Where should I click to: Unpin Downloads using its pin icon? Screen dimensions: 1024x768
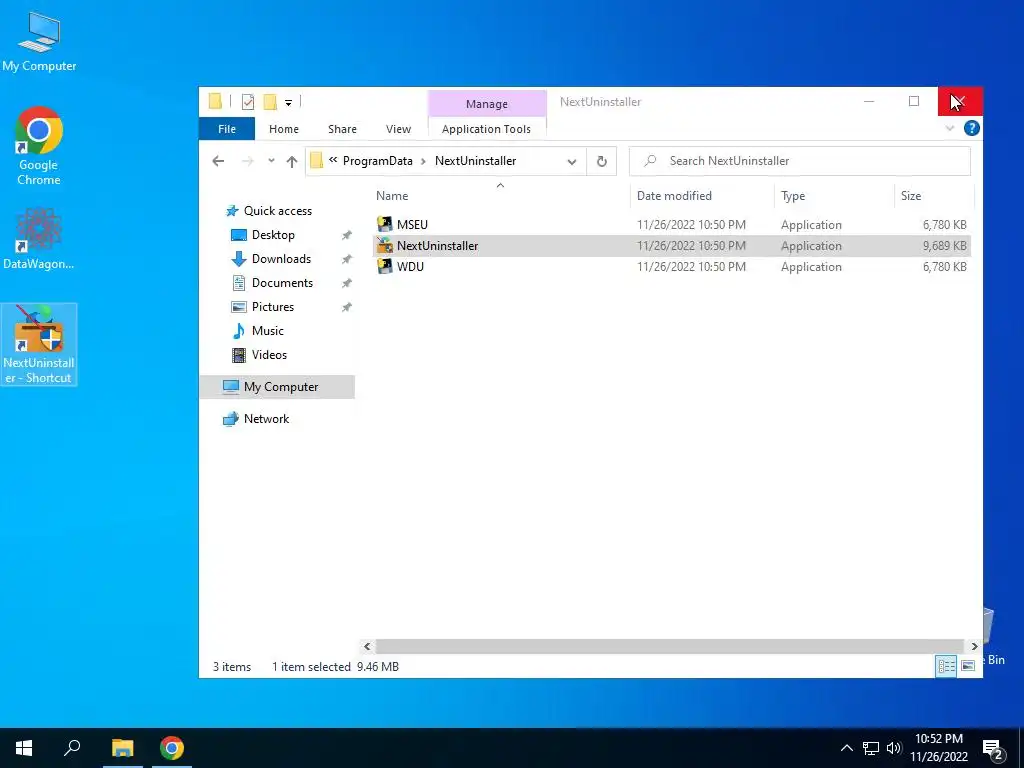click(x=347, y=259)
